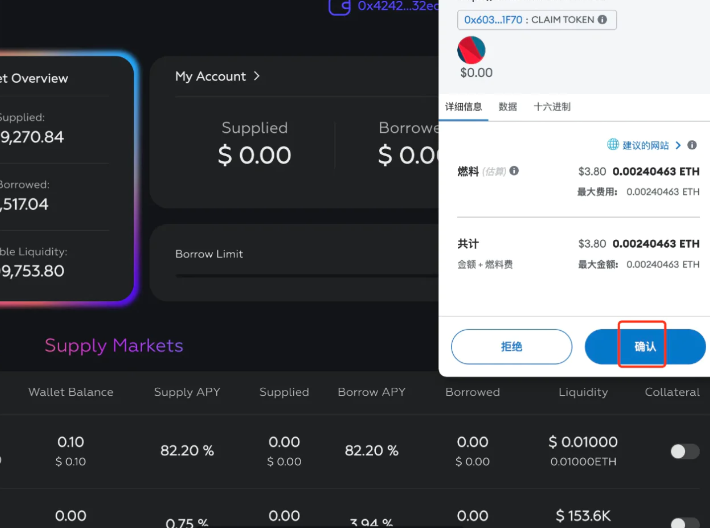Open contract address 0x603...1F70
The image size is (710, 528).
[493, 20]
